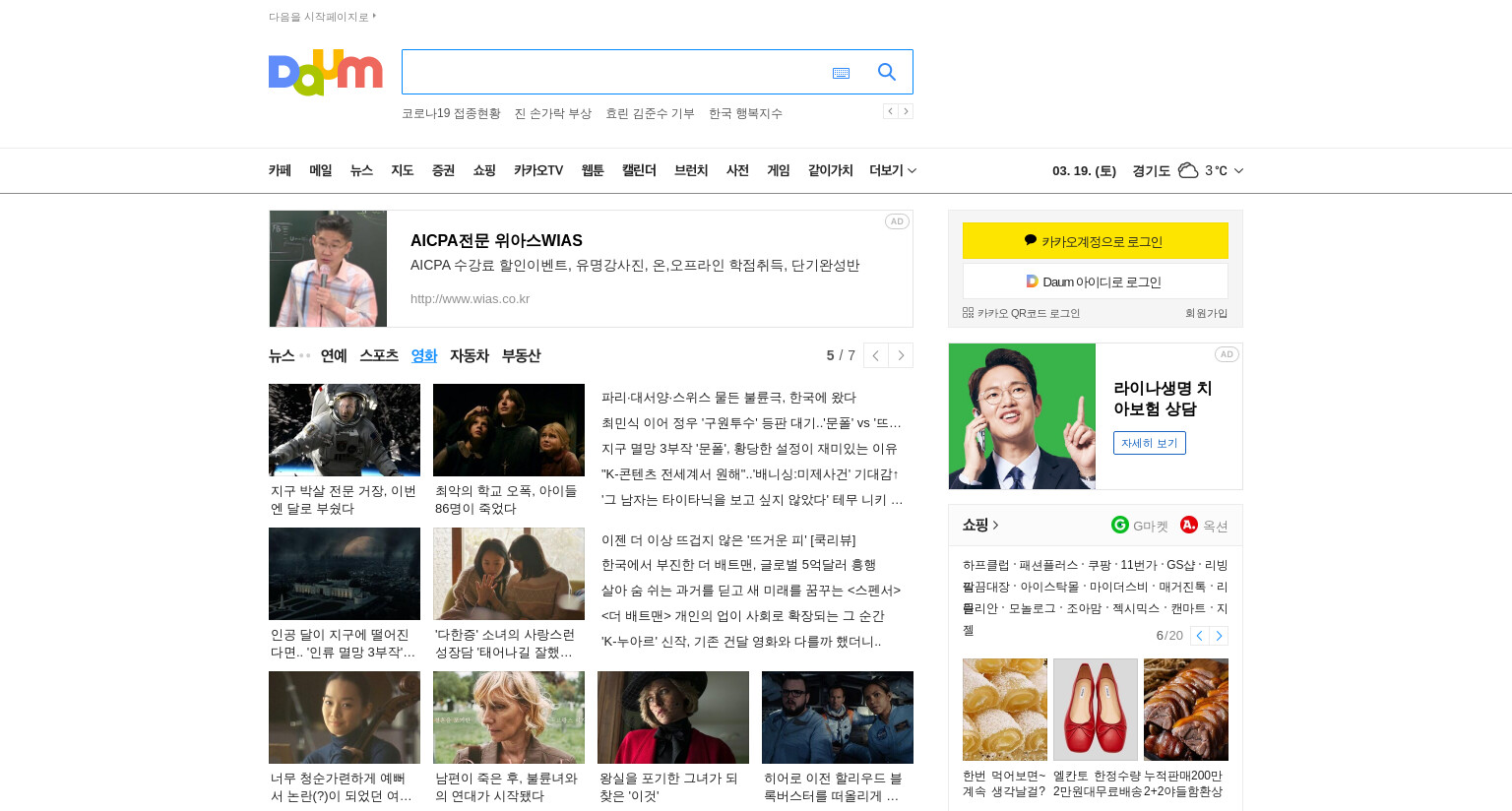Show previous trending search keywords
Screen dimensions: 1512x811
click(x=890, y=111)
